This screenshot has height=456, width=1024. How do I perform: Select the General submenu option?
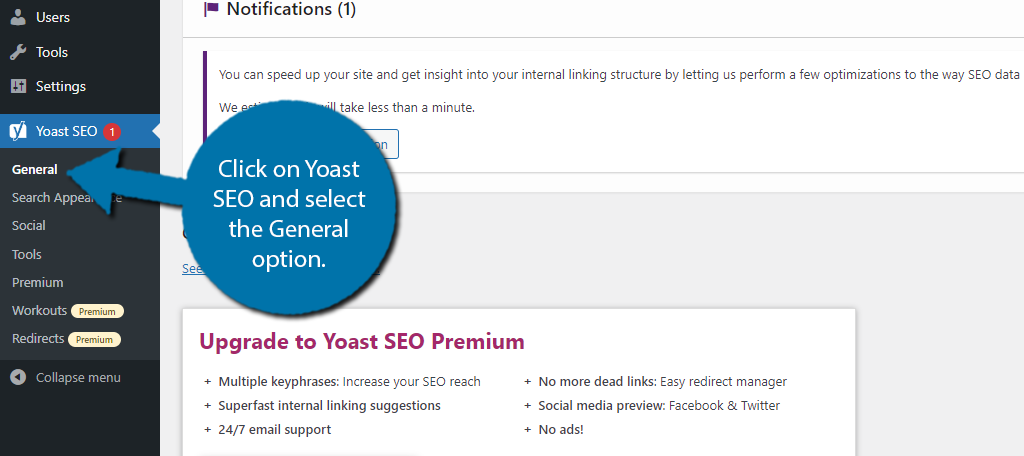[x=35, y=170]
